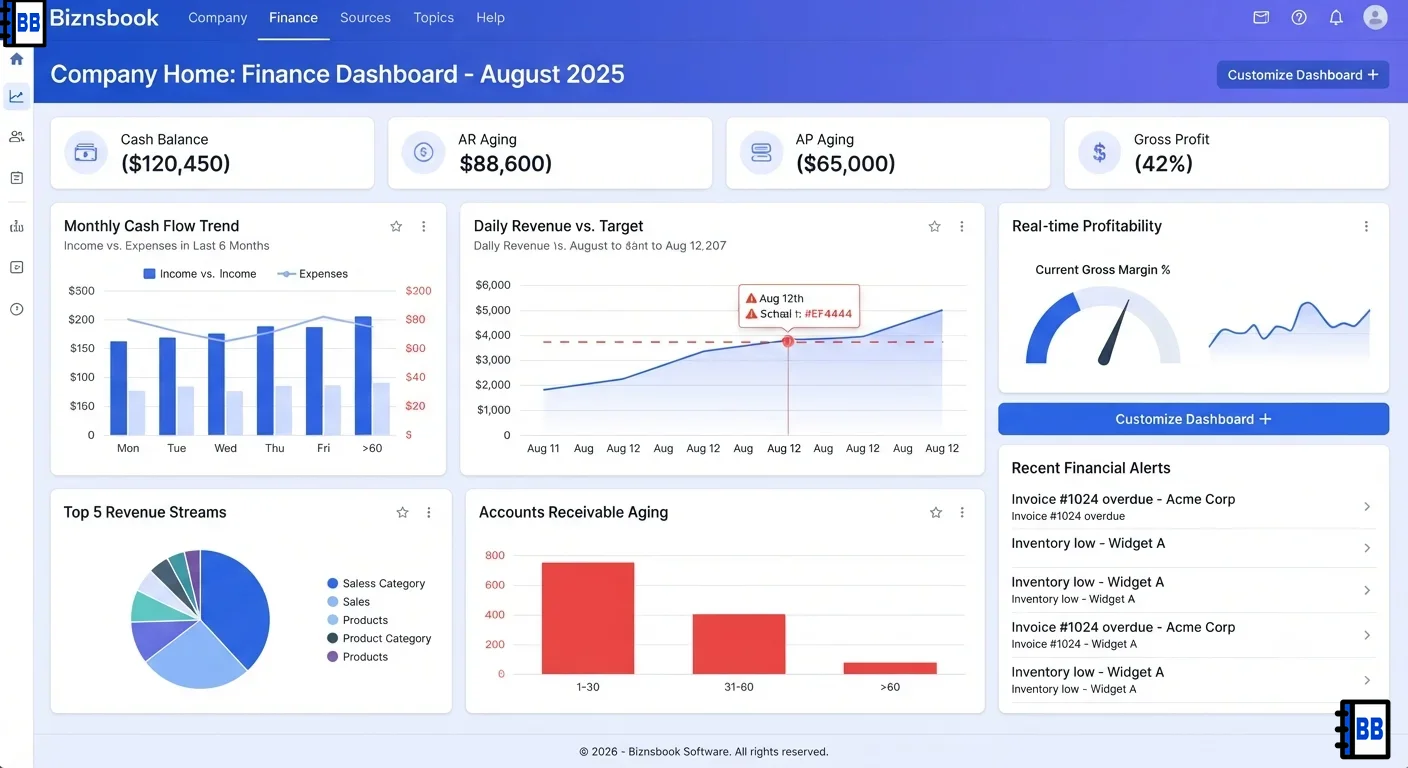Toggle the Income series in the chart legend
This screenshot has width=1408, height=768.
(200, 274)
